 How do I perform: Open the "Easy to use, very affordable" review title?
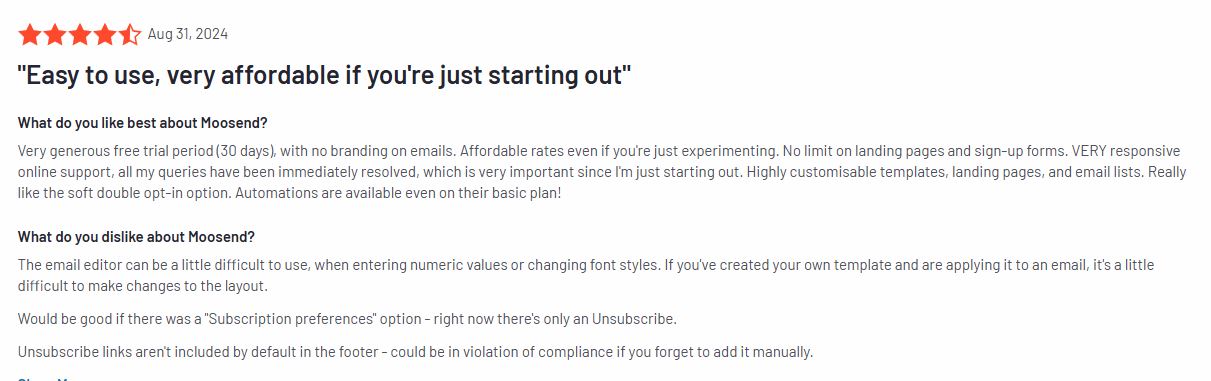click(325, 76)
